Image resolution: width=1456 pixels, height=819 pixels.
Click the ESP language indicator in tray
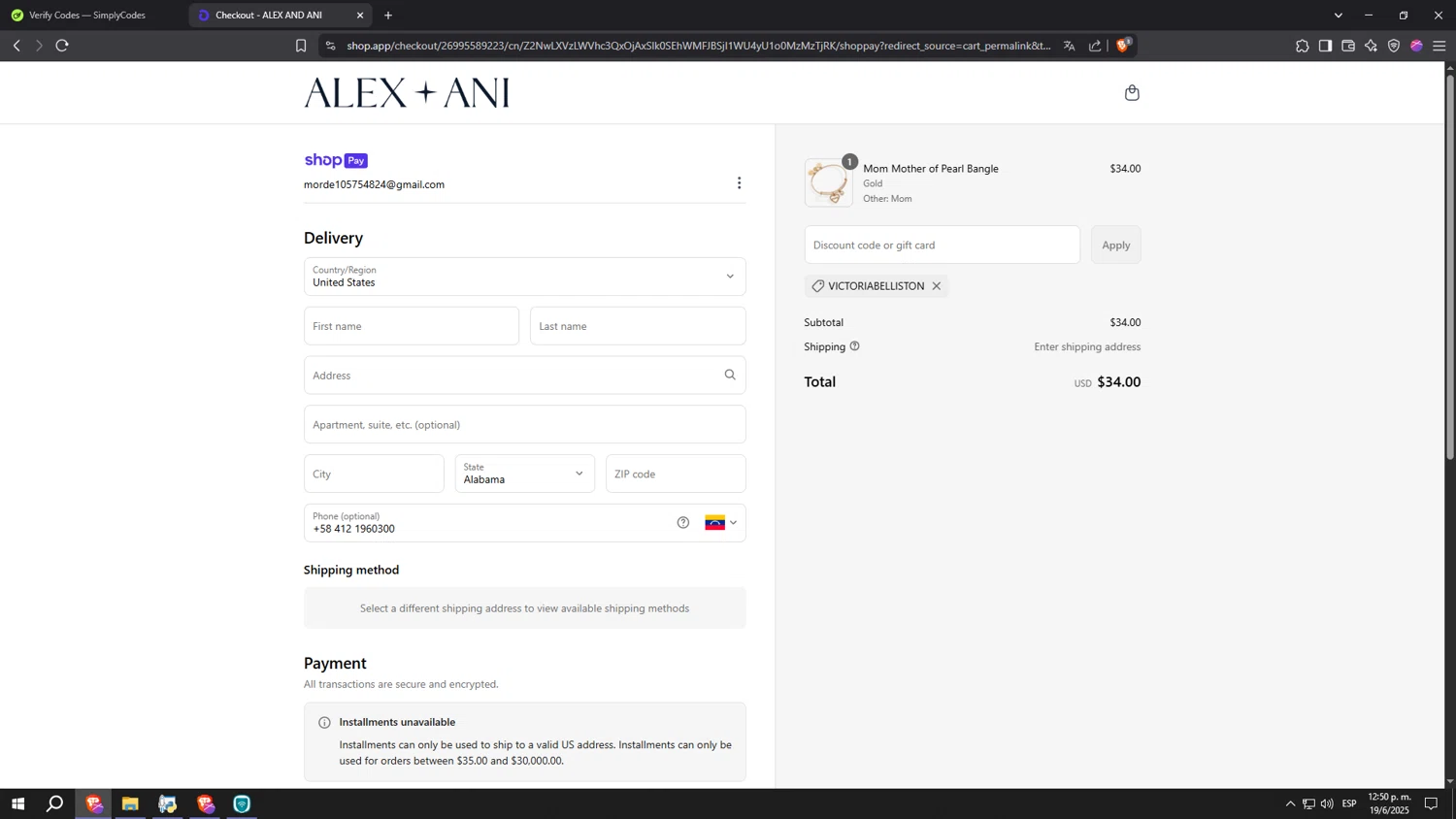tap(1349, 803)
